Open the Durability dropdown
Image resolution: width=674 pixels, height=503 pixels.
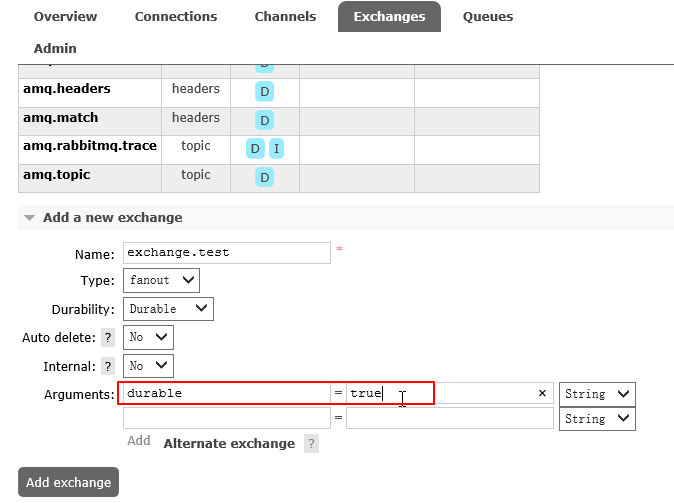point(168,309)
